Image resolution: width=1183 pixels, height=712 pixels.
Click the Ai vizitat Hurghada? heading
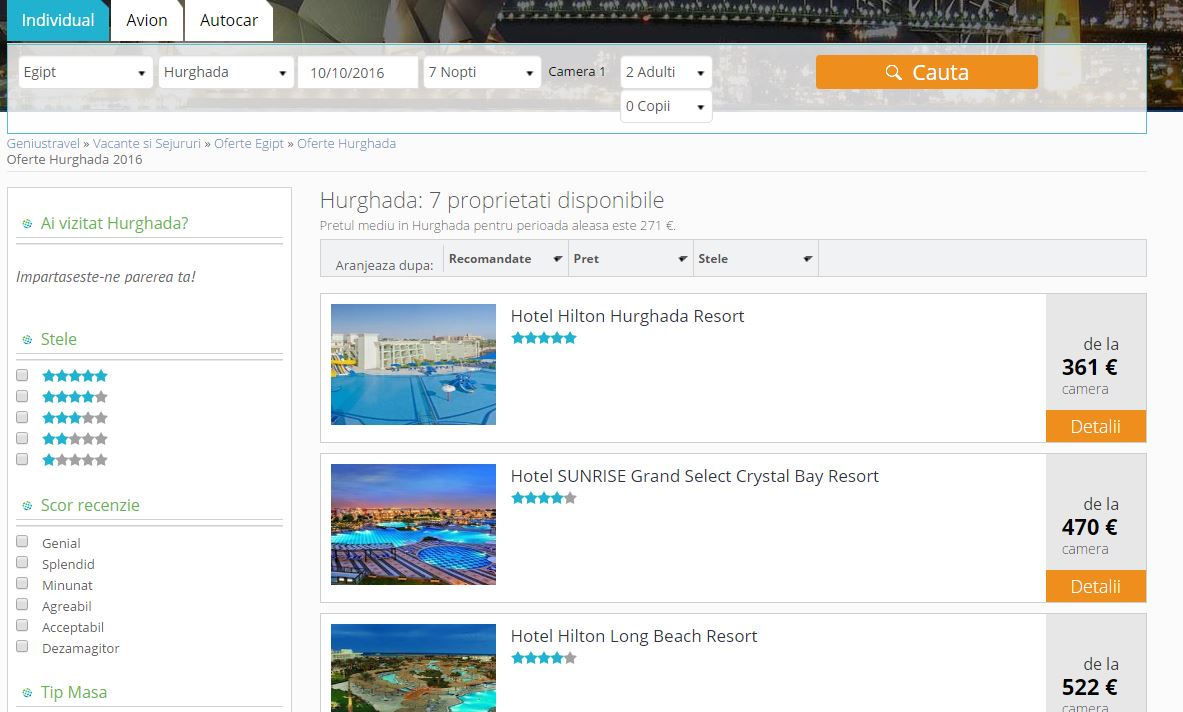tap(115, 223)
